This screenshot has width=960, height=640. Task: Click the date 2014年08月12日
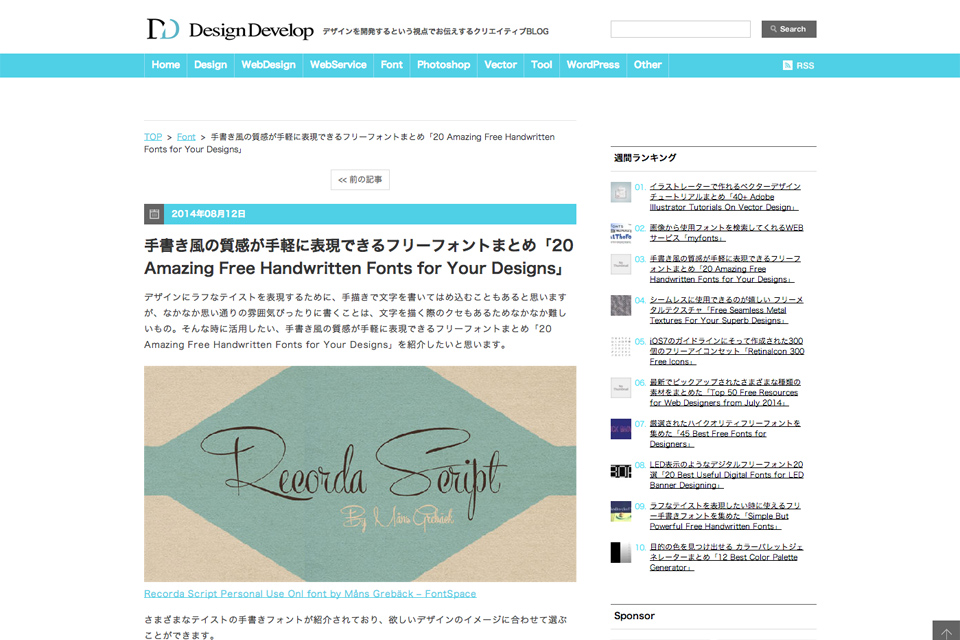208,214
